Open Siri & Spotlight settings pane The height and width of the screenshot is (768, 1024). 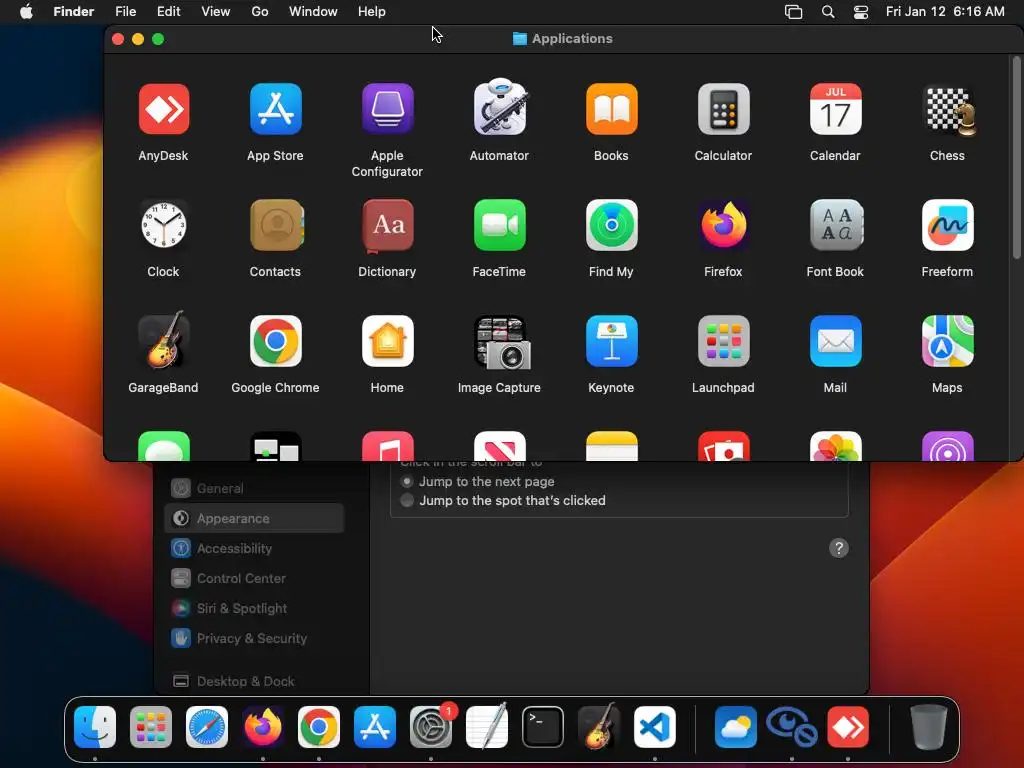pyautogui.click(x=254, y=609)
